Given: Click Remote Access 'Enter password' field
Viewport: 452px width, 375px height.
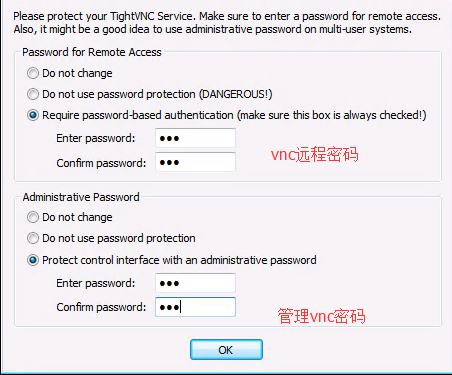Looking at the screenshot, I should pos(195,138).
